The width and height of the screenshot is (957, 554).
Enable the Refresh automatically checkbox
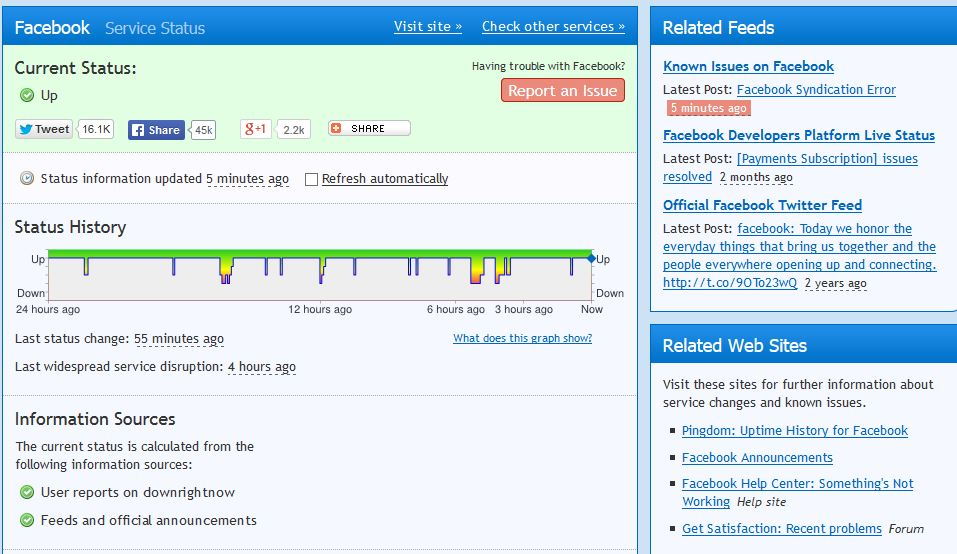tap(311, 179)
